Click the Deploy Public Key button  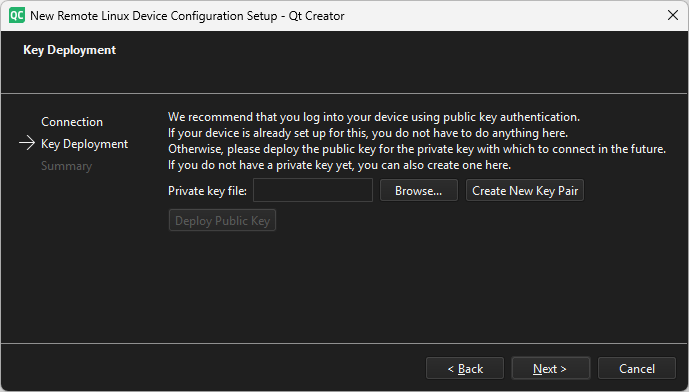[x=222, y=220]
